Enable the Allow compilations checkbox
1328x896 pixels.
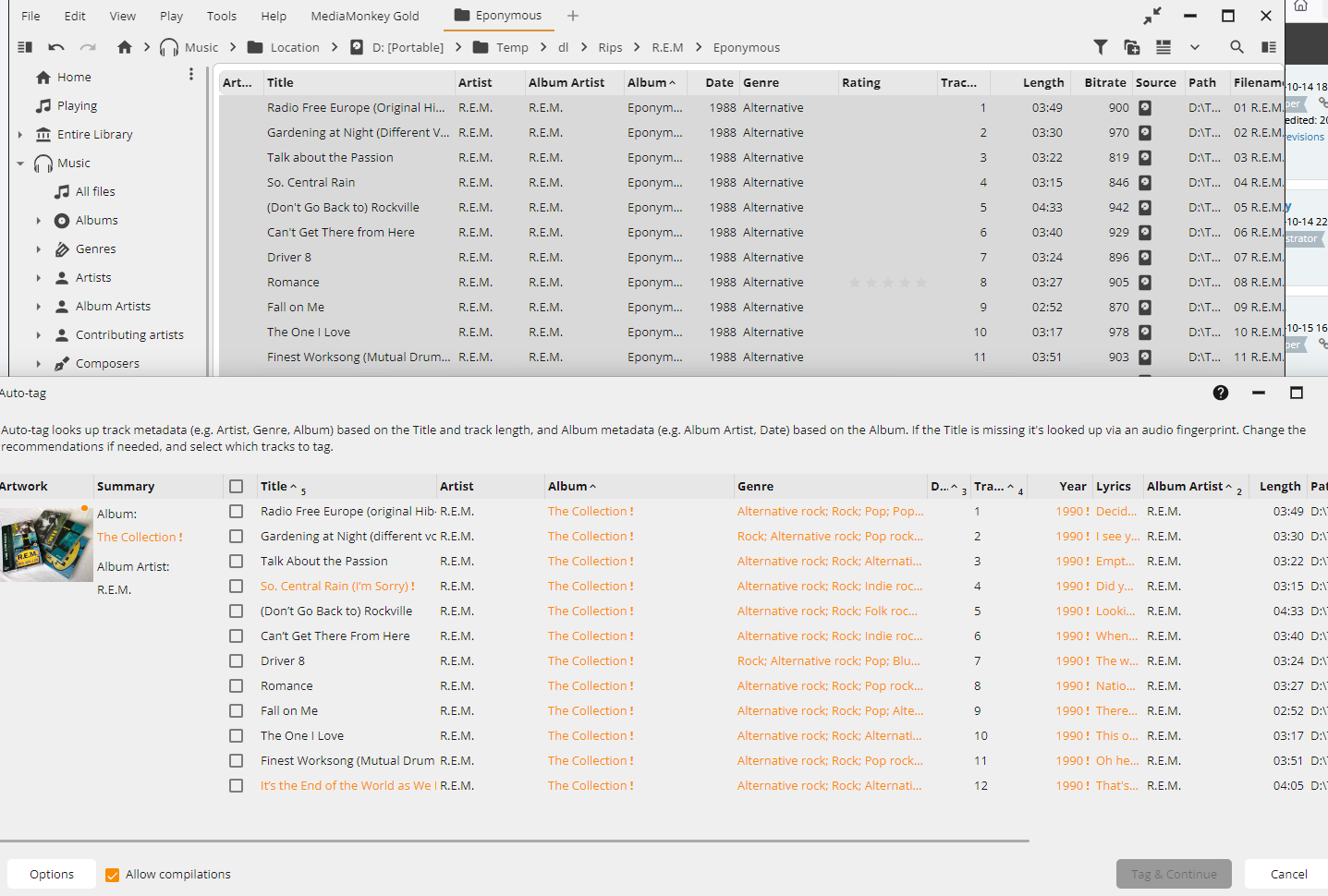(113, 875)
